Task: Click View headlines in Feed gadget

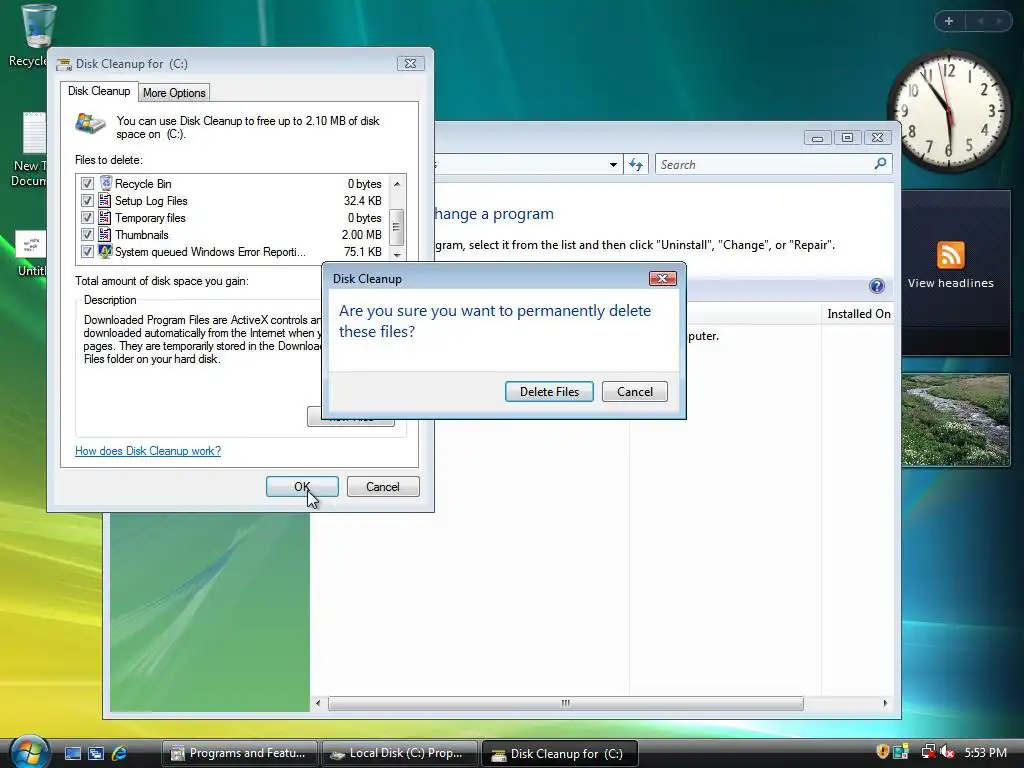Action: point(950,283)
